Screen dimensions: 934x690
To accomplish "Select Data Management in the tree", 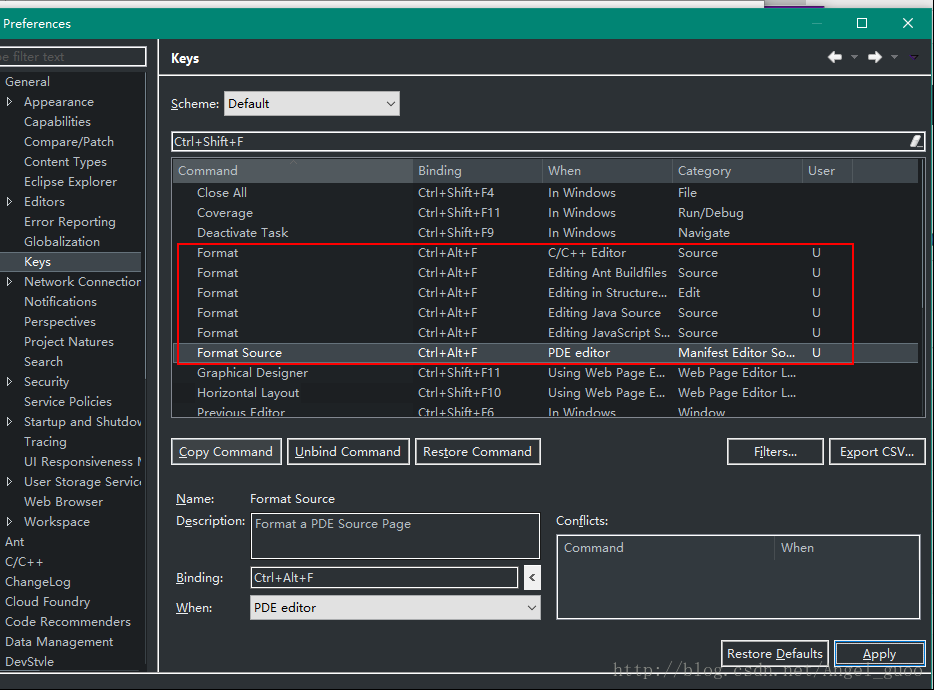I will [x=59, y=642].
